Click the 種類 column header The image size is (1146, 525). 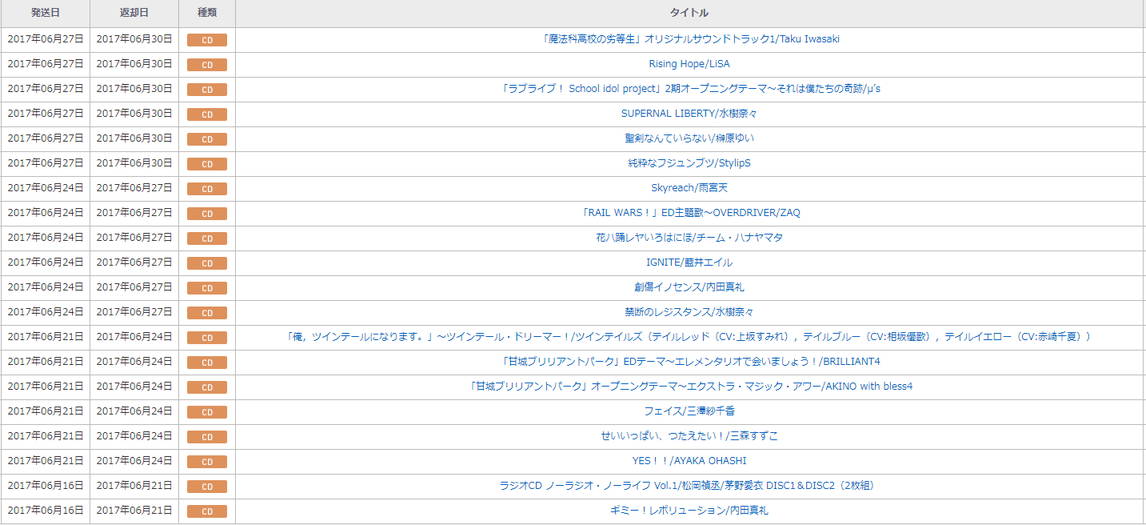coord(207,13)
